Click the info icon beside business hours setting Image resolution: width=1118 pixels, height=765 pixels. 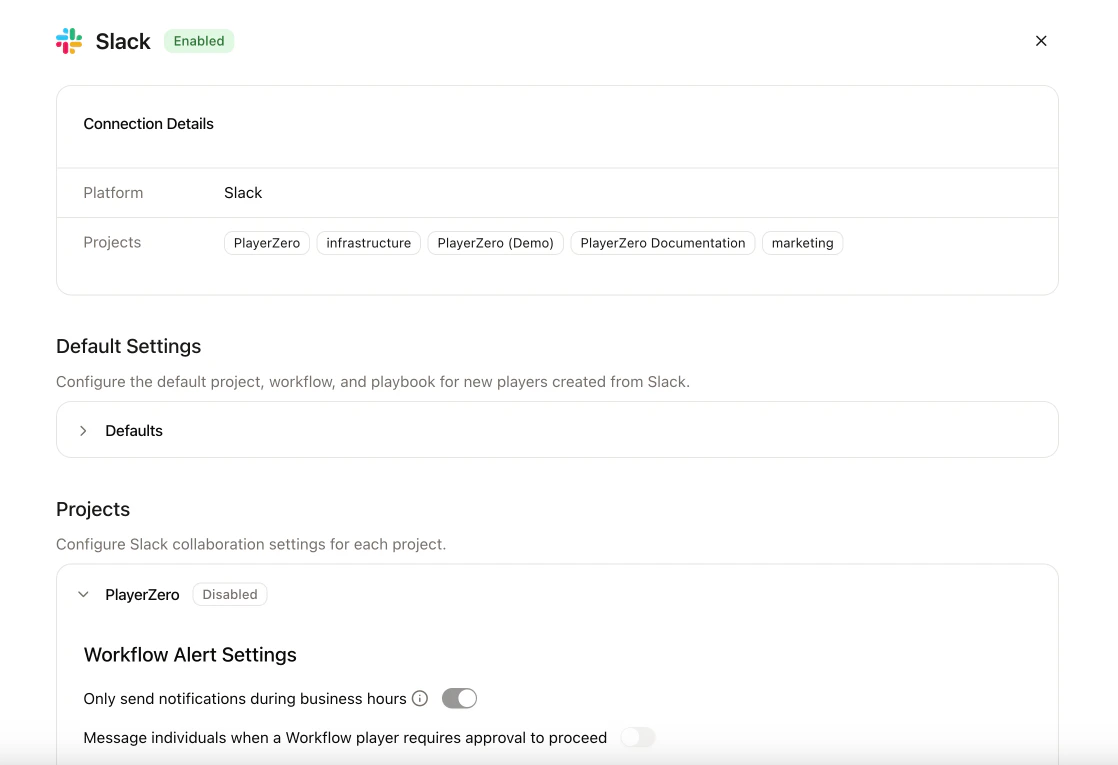point(420,698)
